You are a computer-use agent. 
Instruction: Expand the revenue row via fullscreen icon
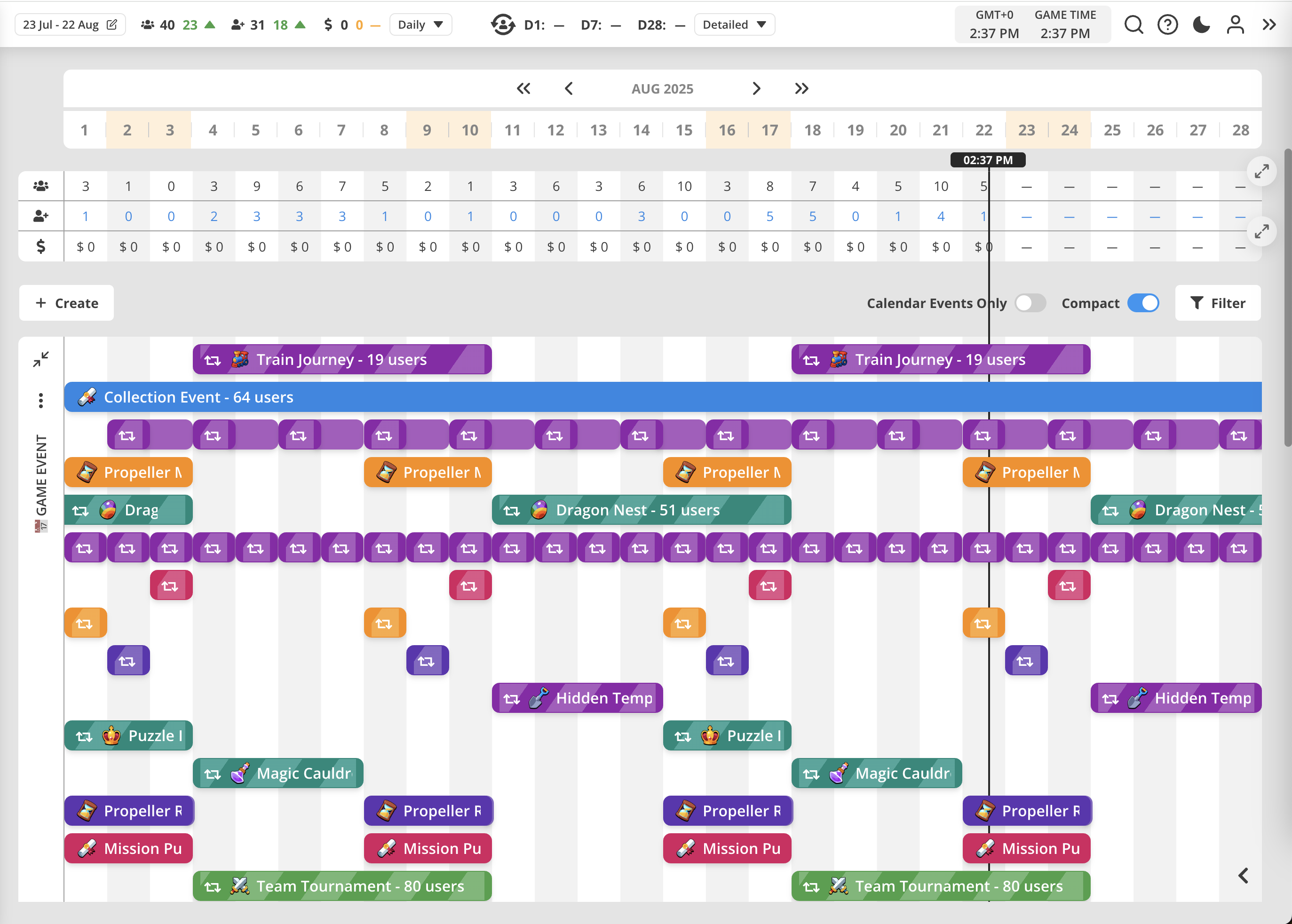point(1262,231)
